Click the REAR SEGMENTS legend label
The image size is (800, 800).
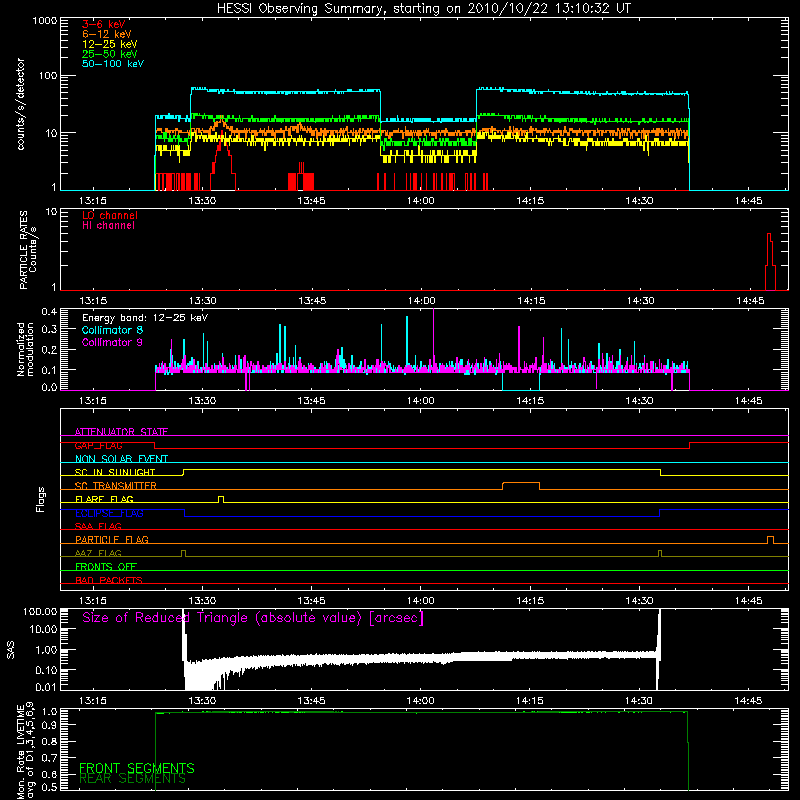point(133,779)
